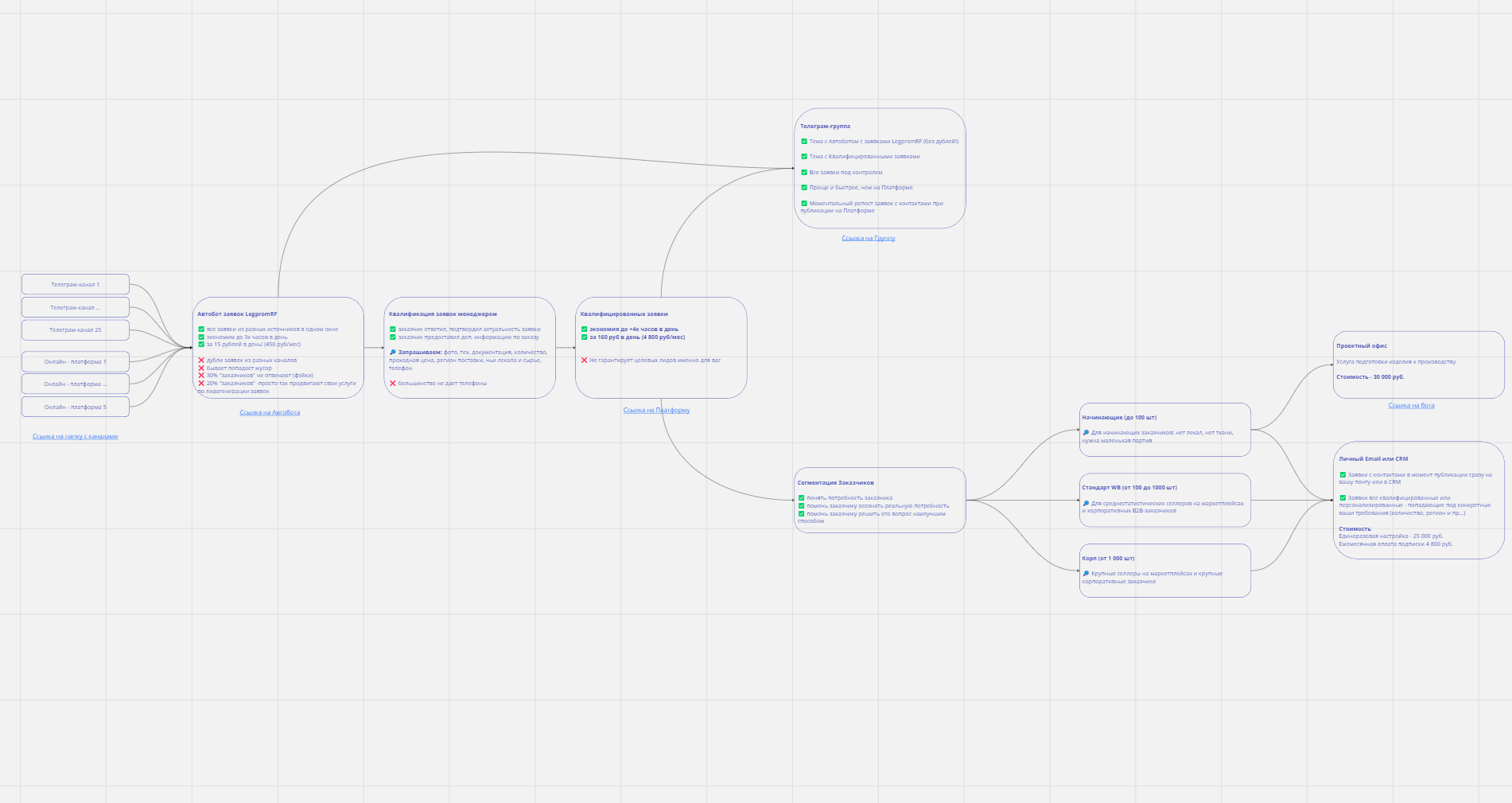Click magnifier icon in 'Корп (от 1 000 шт)' card

[x=1086, y=574]
